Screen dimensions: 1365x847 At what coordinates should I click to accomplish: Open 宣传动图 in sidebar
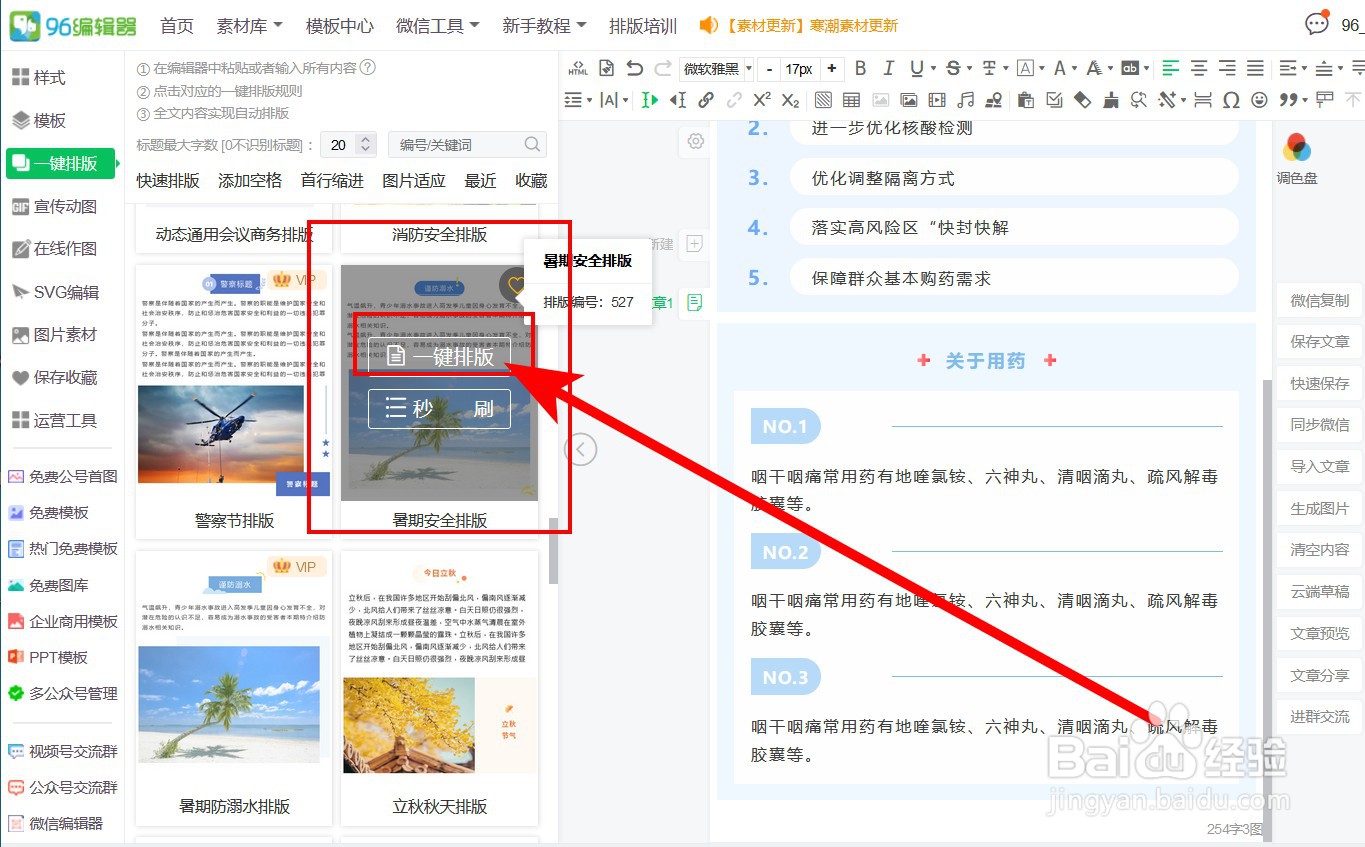tap(55, 206)
